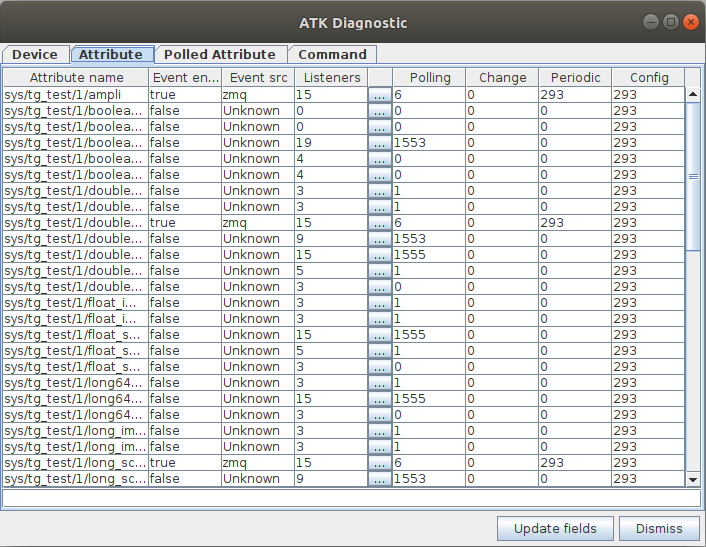706x547 pixels.
Task: Click the Periodic column header
Action: pyautogui.click(x=575, y=77)
